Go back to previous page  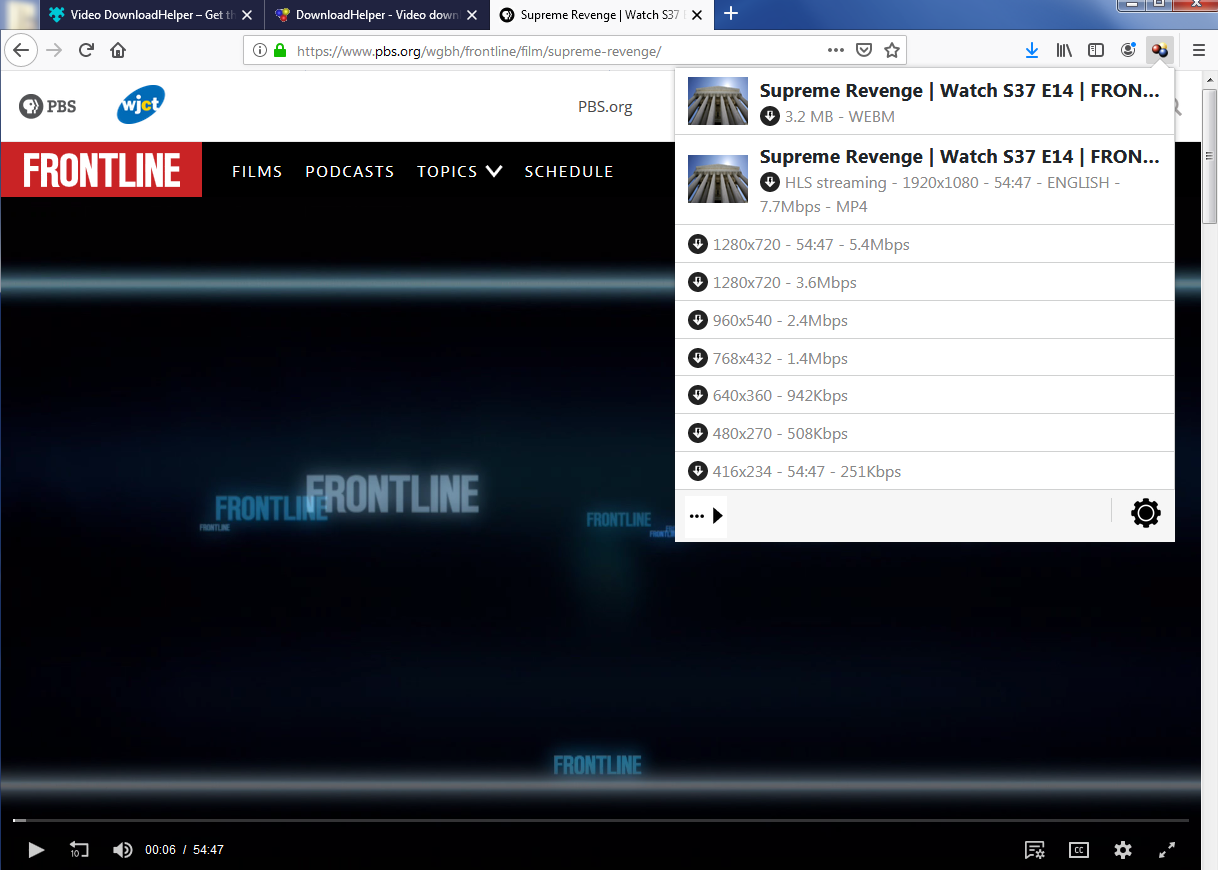point(21,50)
